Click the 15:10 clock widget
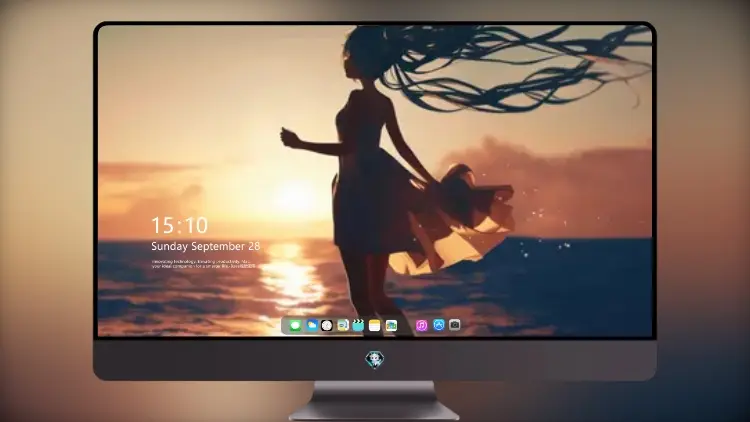This screenshot has height=422, width=750. click(179, 225)
